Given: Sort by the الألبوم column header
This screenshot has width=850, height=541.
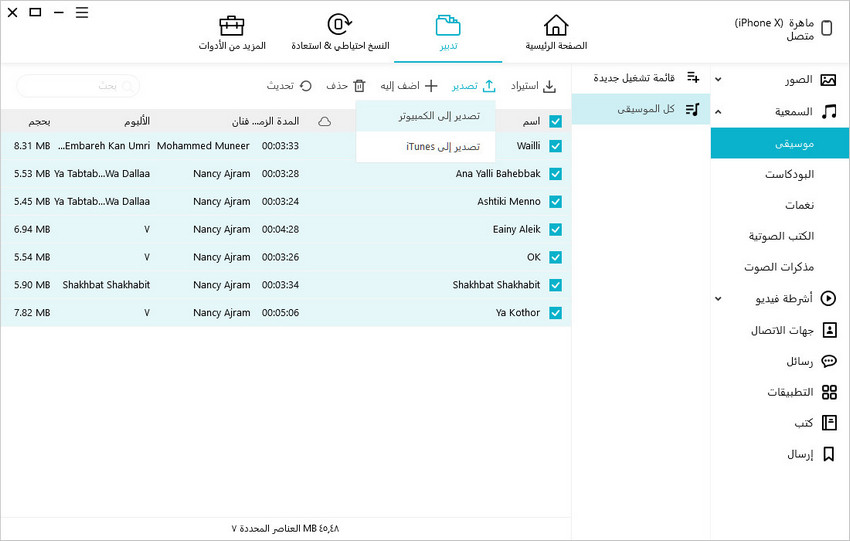Looking at the screenshot, I should coord(137,121).
